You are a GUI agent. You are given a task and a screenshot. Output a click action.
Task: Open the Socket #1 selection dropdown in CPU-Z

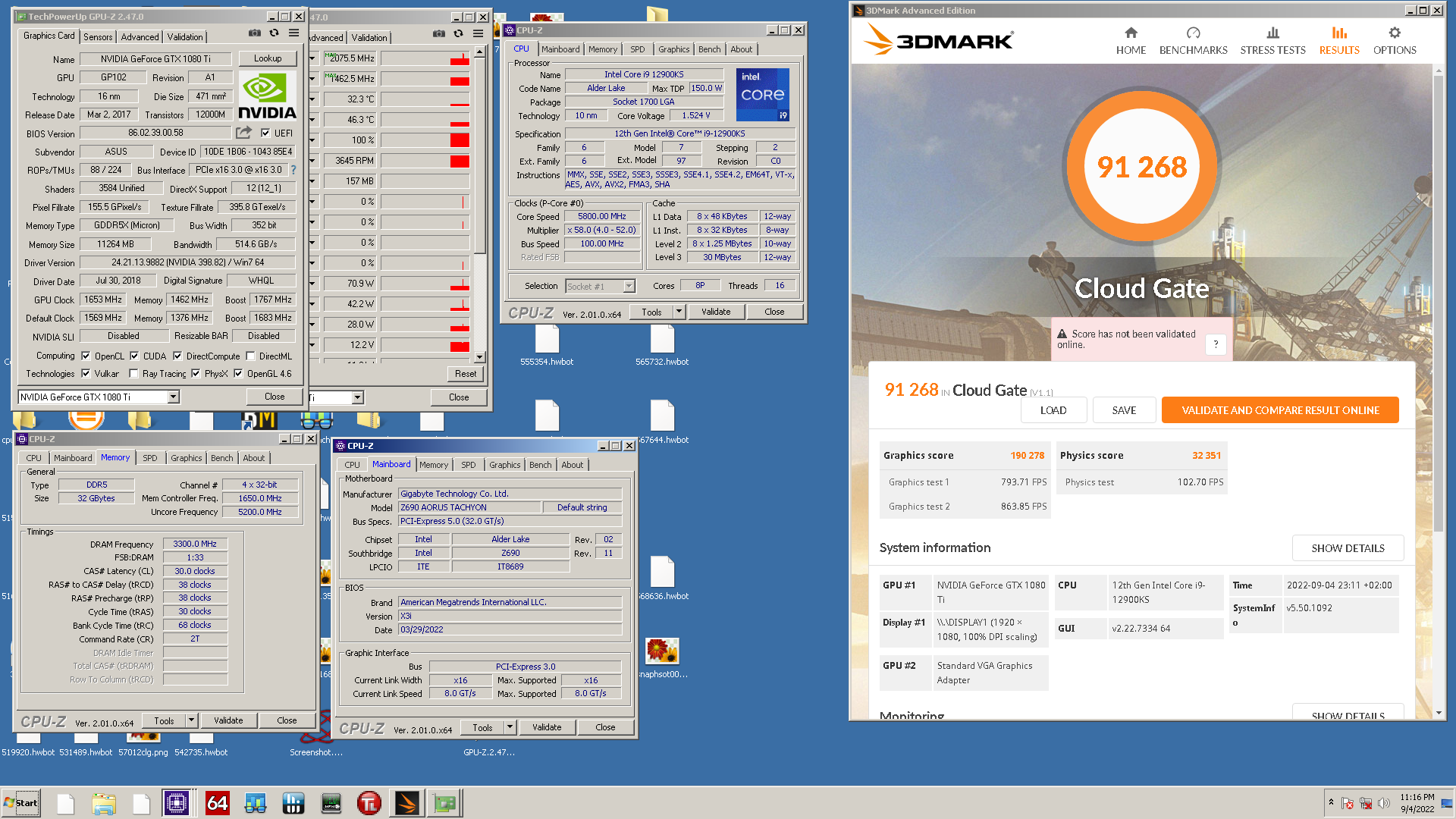pos(629,286)
